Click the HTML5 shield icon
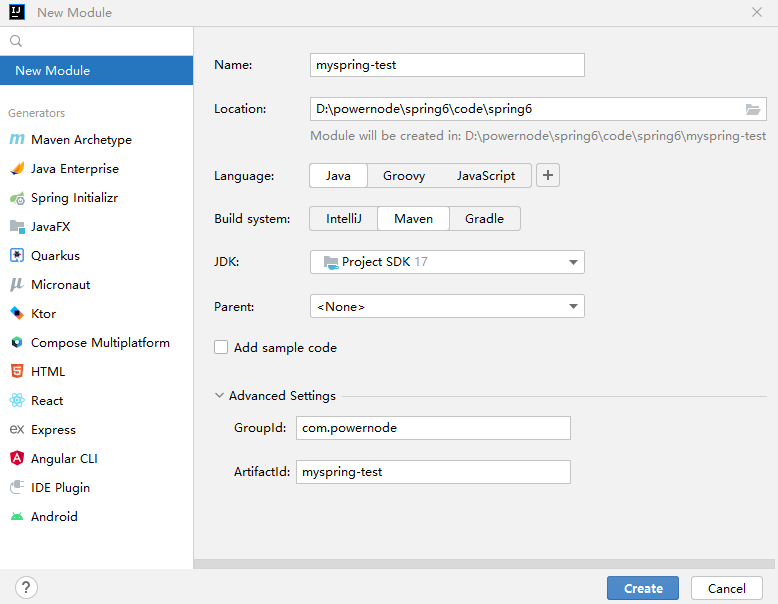The height and width of the screenshot is (604, 778). pos(17,371)
